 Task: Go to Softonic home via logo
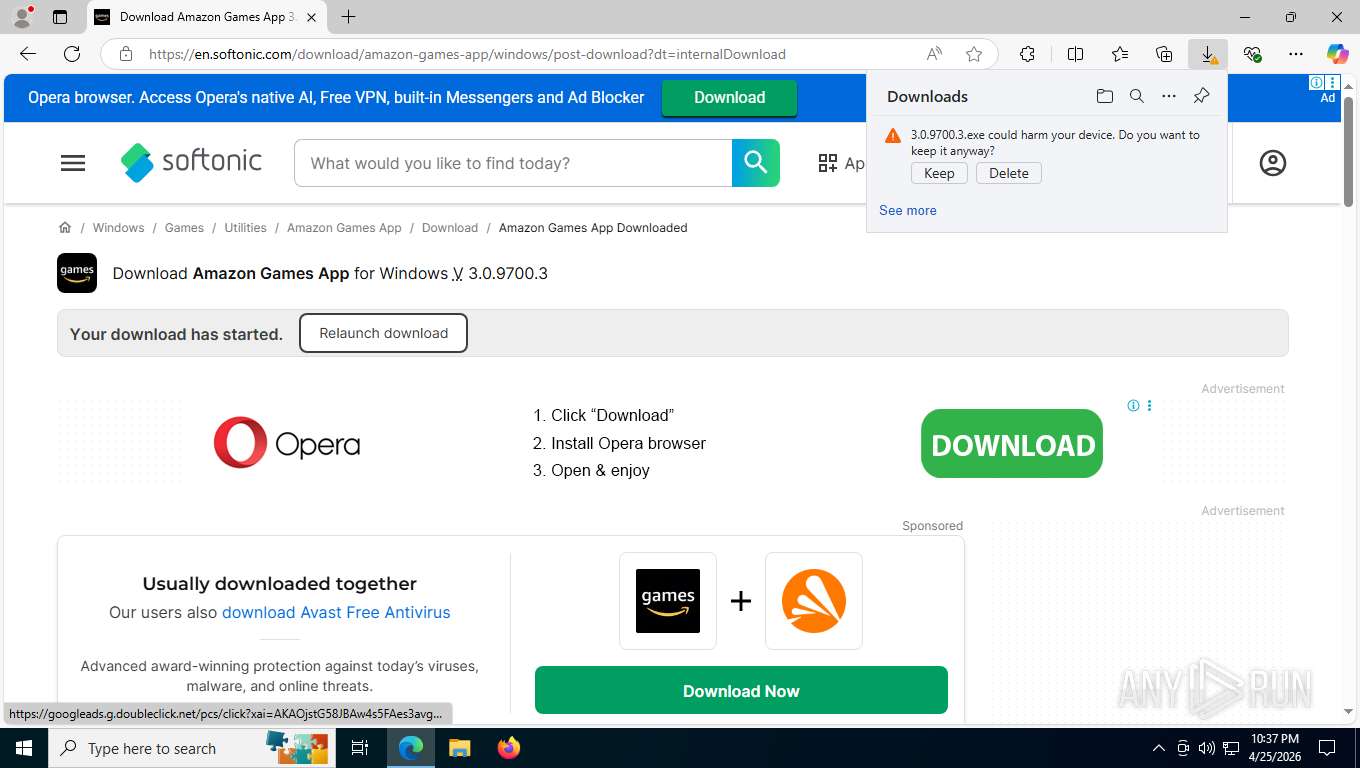tap(191, 162)
